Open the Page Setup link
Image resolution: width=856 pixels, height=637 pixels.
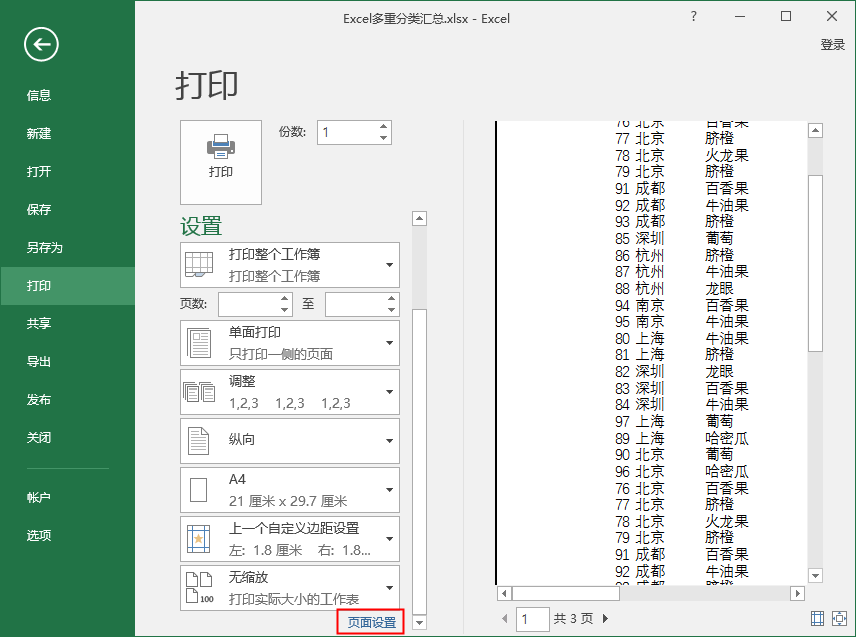click(371, 622)
